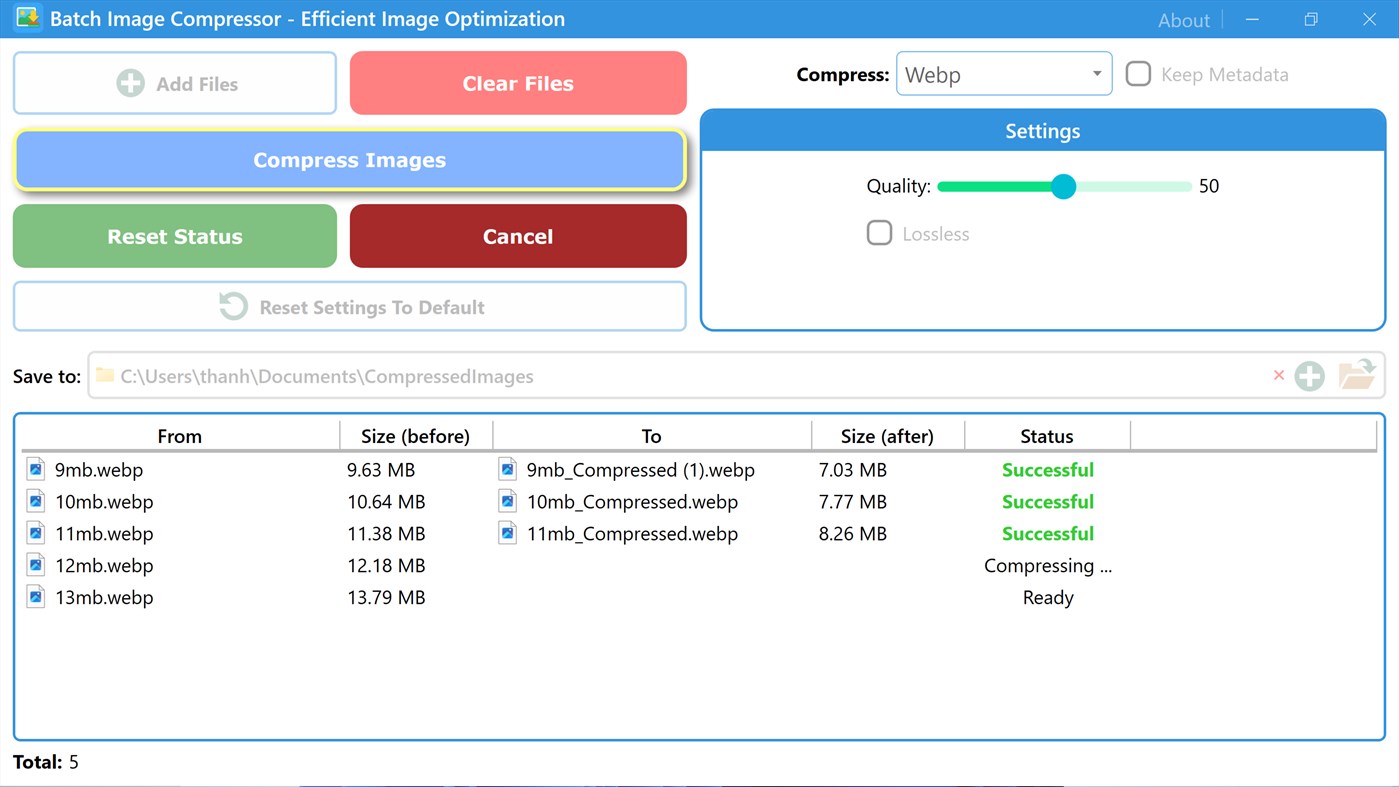Click the folder icon inside Save to field

104,376
